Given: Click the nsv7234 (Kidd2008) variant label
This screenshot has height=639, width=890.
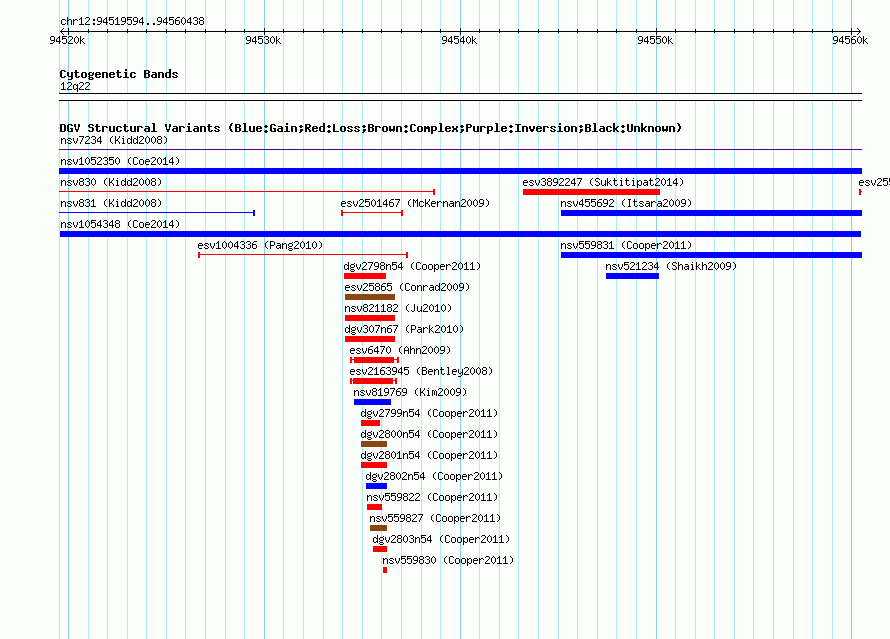Looking at the screenshot, I should pos(114,140).
